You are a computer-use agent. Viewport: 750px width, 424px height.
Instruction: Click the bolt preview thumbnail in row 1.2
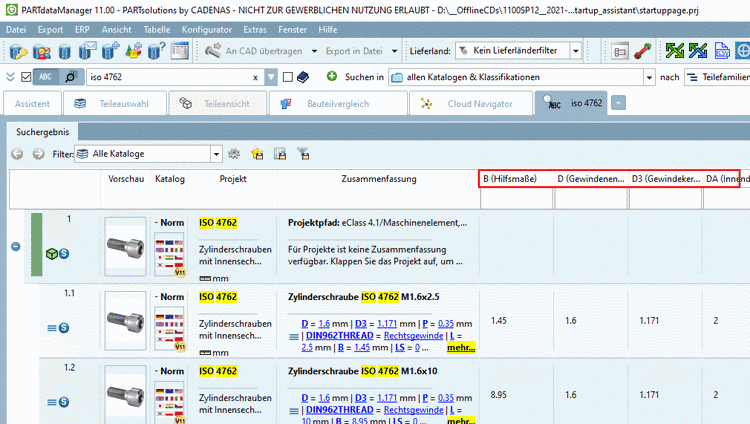(x=126, y=395)
